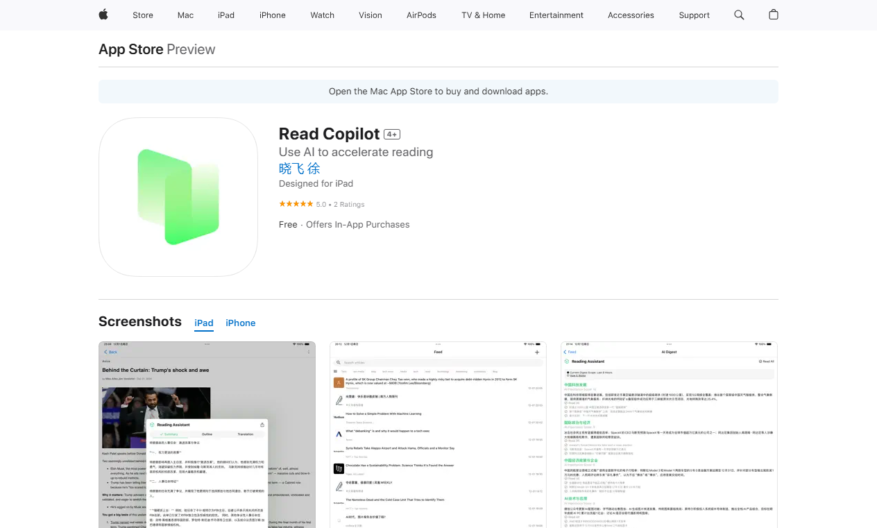This screenshot has width=877, height=528.
Task: Open the AI Digest screenshot thumbnail
Action: [669, 435]
